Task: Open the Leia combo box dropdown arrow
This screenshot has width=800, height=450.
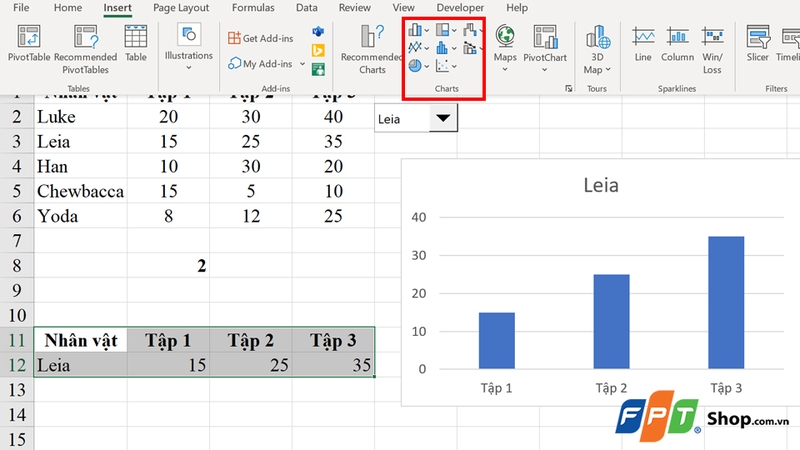Action: click(x=443, y=118)
